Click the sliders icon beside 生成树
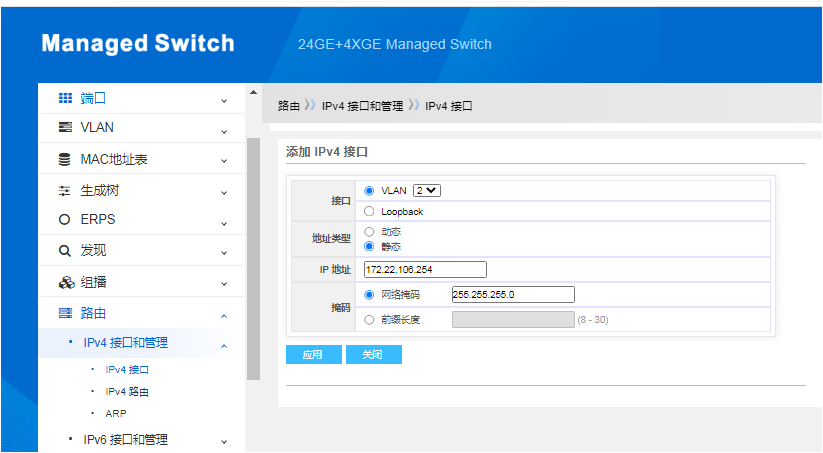The height and width of the screenshot is (453, 823). (65, 191)
